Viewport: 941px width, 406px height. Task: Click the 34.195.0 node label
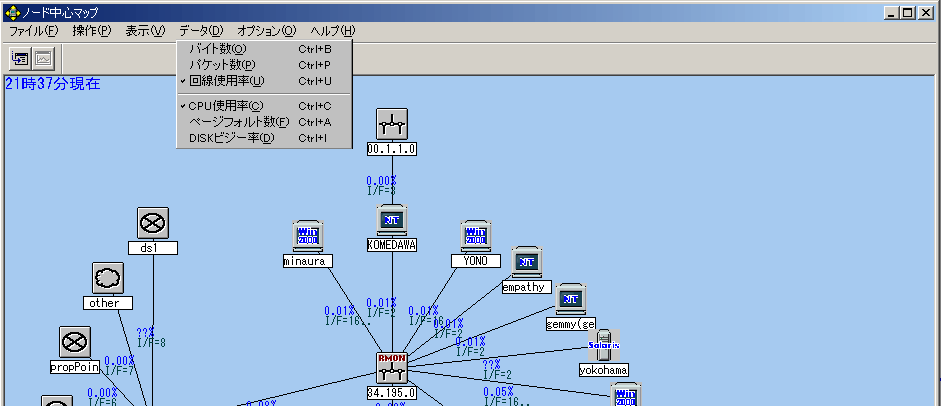pos(392,393)
